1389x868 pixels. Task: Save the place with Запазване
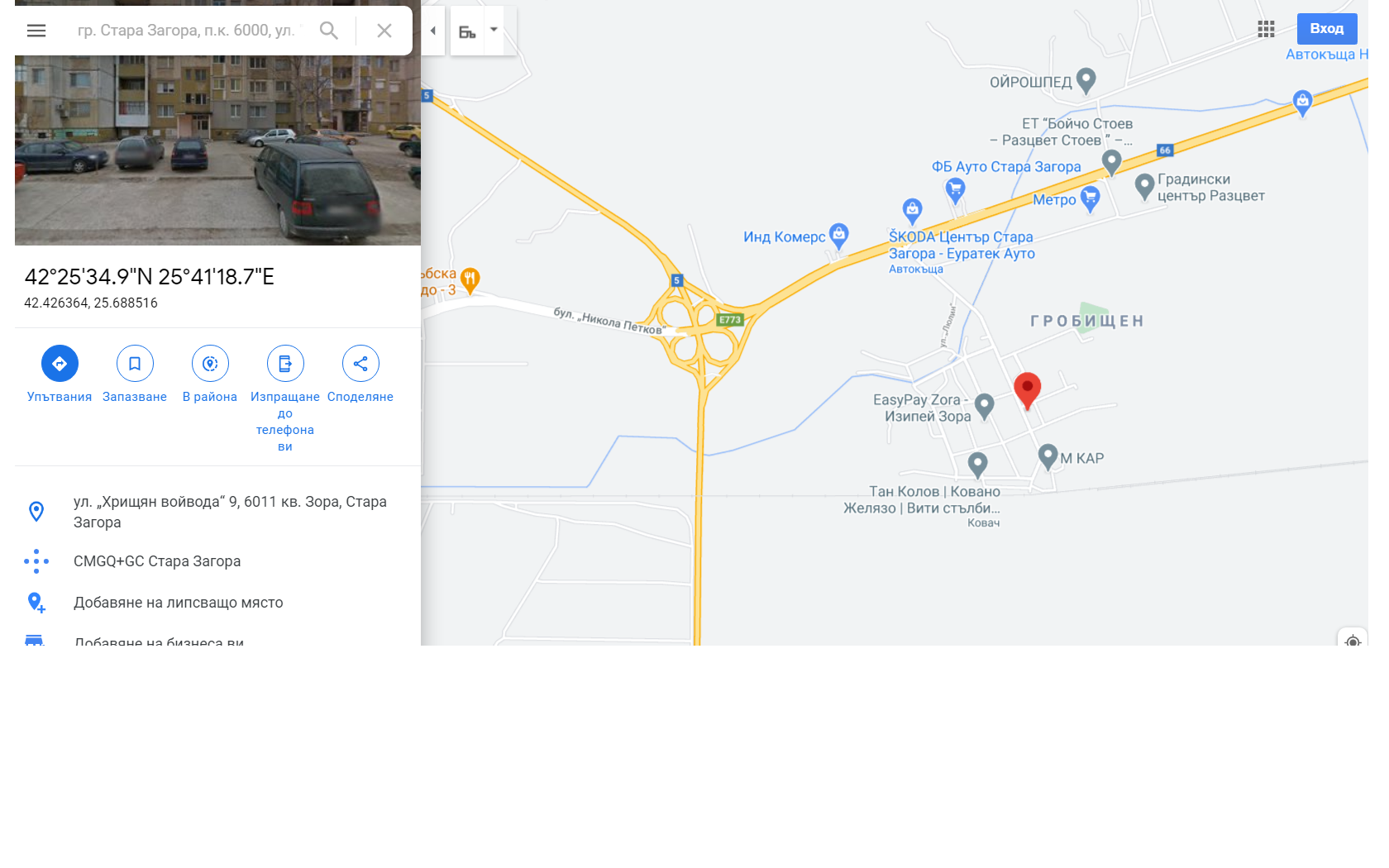[135, 364]
